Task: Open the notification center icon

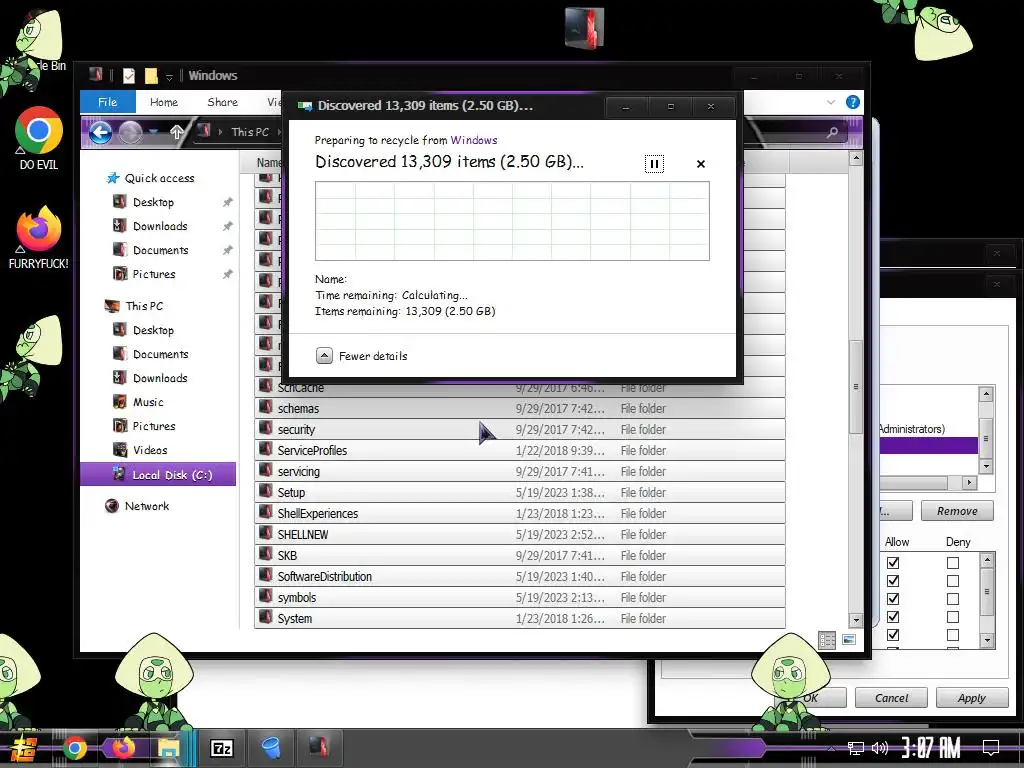Action: click(991, 748)
